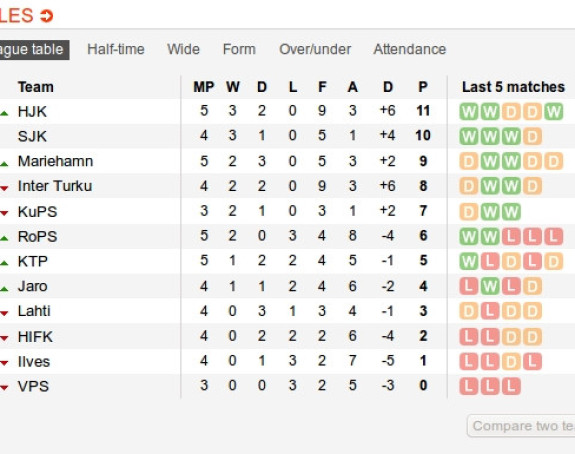Open the SJK team link
The image size is (575, 454).
click(32, 136)
